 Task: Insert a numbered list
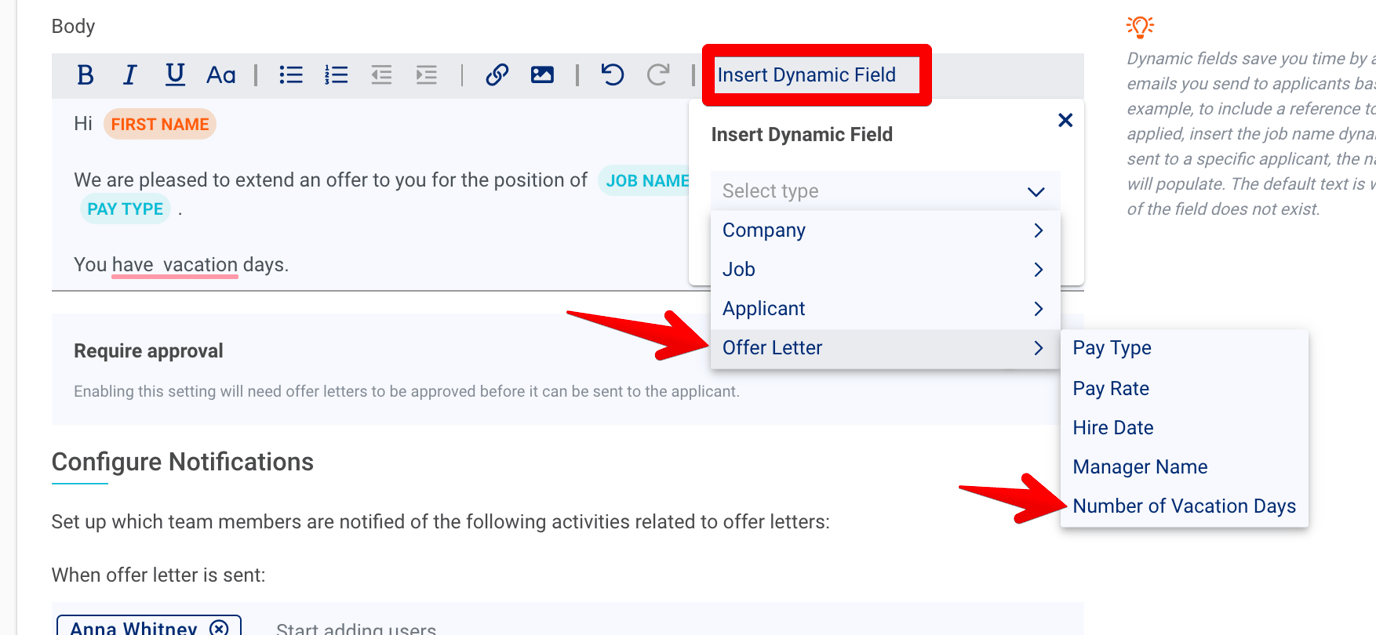[x=336, y=74]
